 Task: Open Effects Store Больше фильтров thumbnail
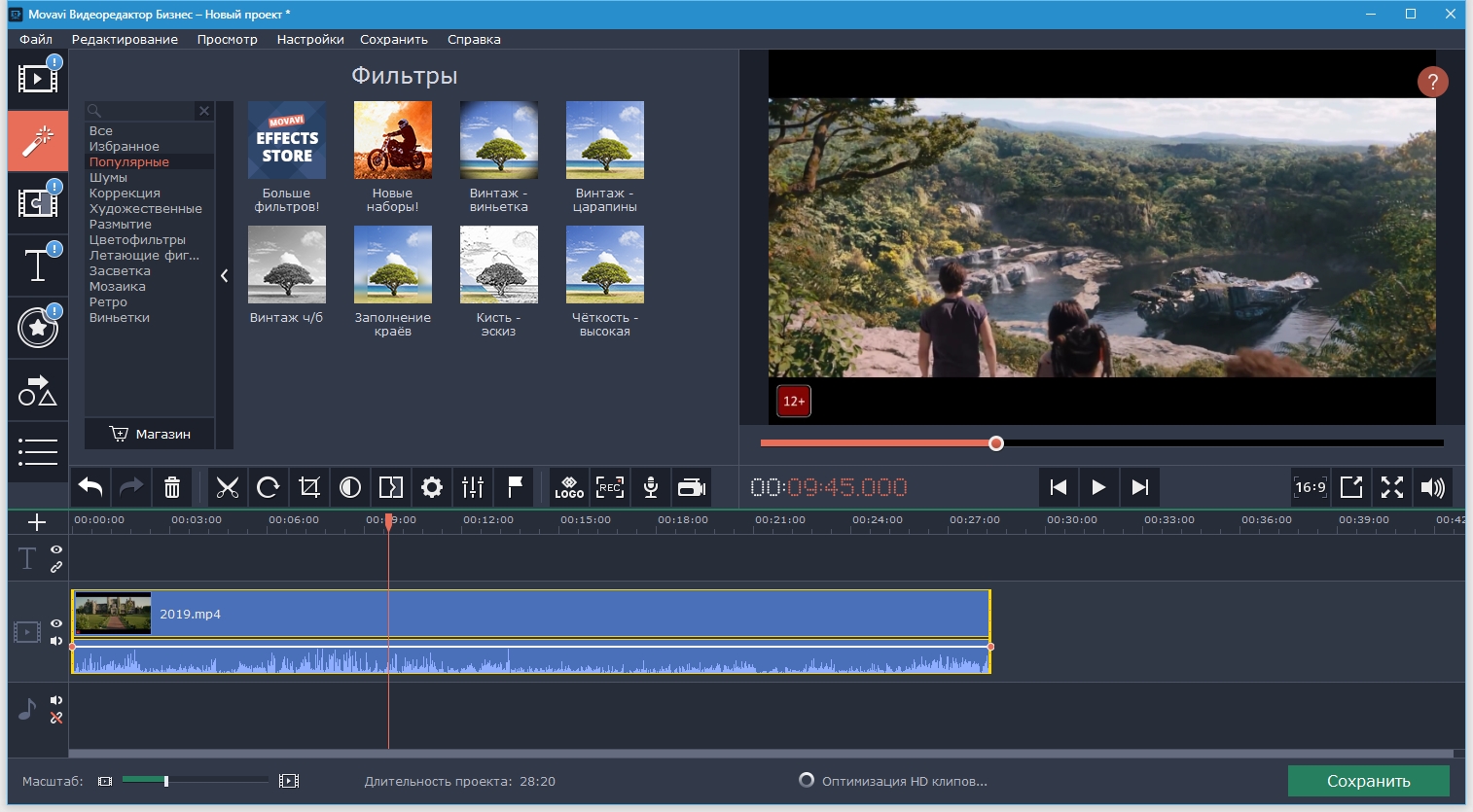pyautogui.click(x=287, y=140)
